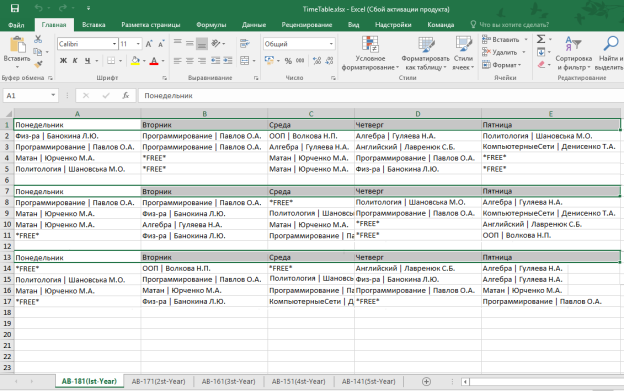Switch to the Вставка tab
The width and height of the screenshot is (624, 391).
pyautogui.click(x=94, y=25)
